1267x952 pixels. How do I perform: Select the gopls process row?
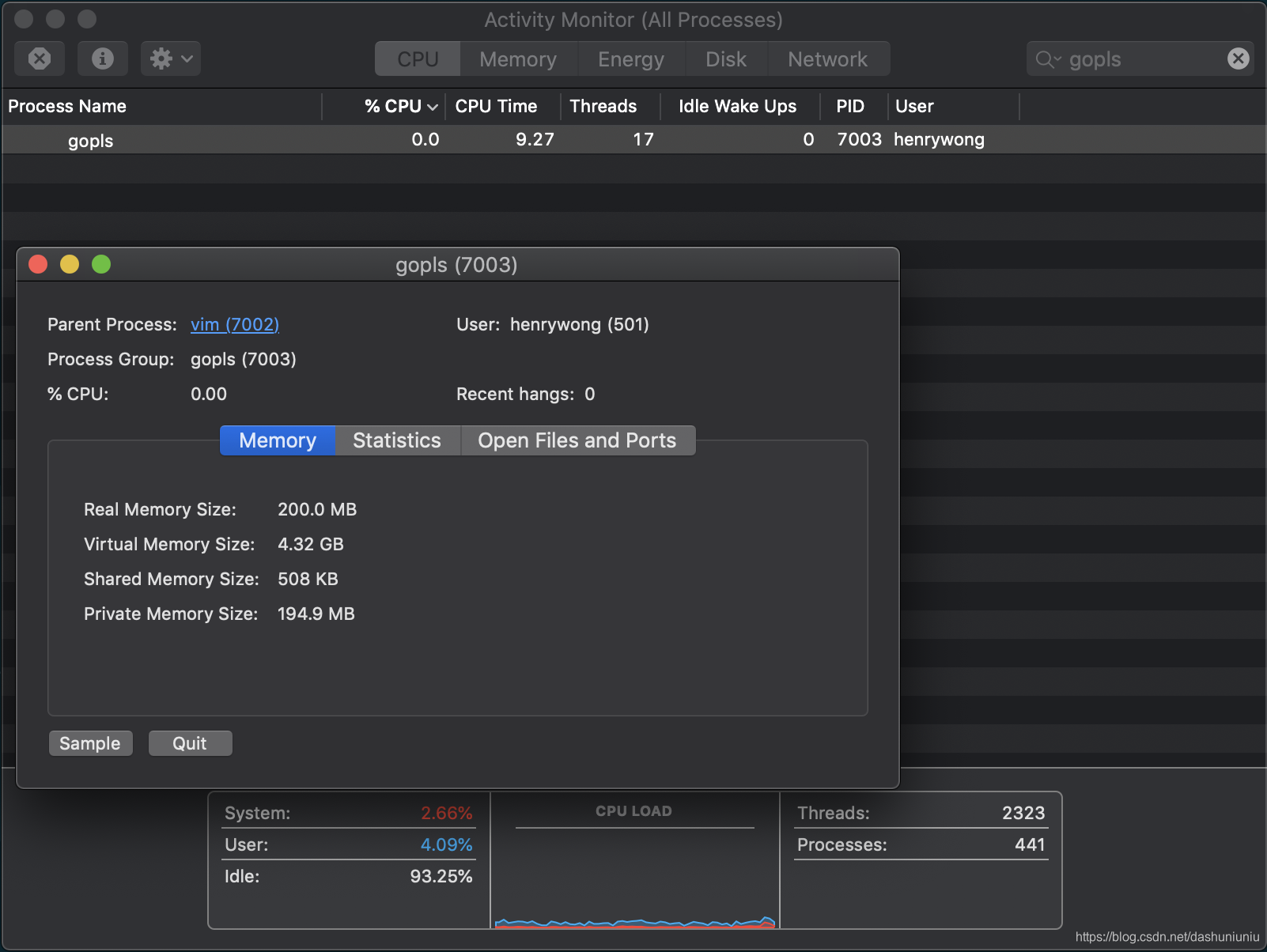click(633, 140)
